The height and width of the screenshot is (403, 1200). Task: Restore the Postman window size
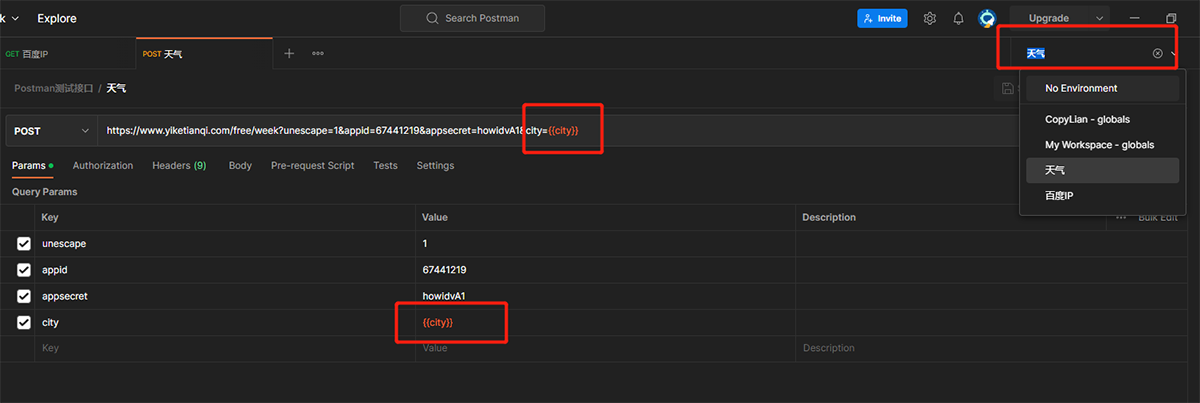point(1171,18)
